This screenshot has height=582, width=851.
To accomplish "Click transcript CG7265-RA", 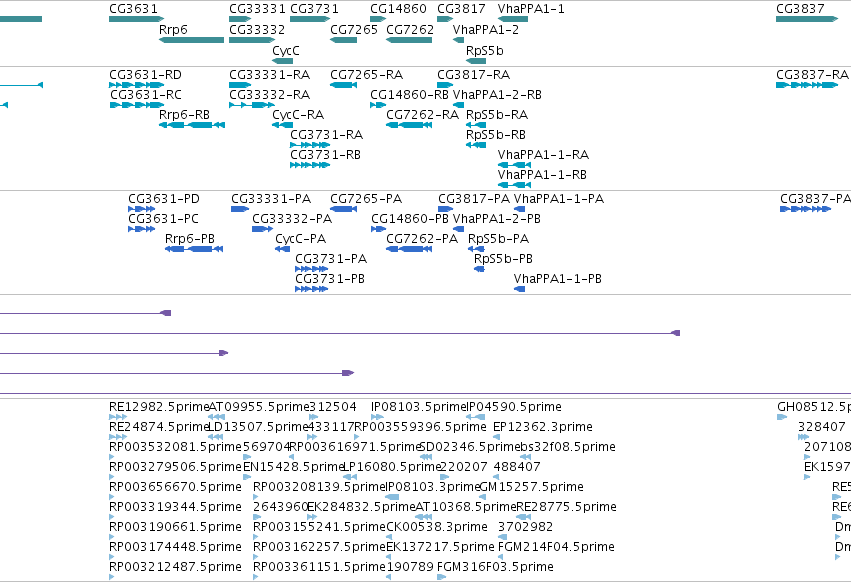I will 366,74.
